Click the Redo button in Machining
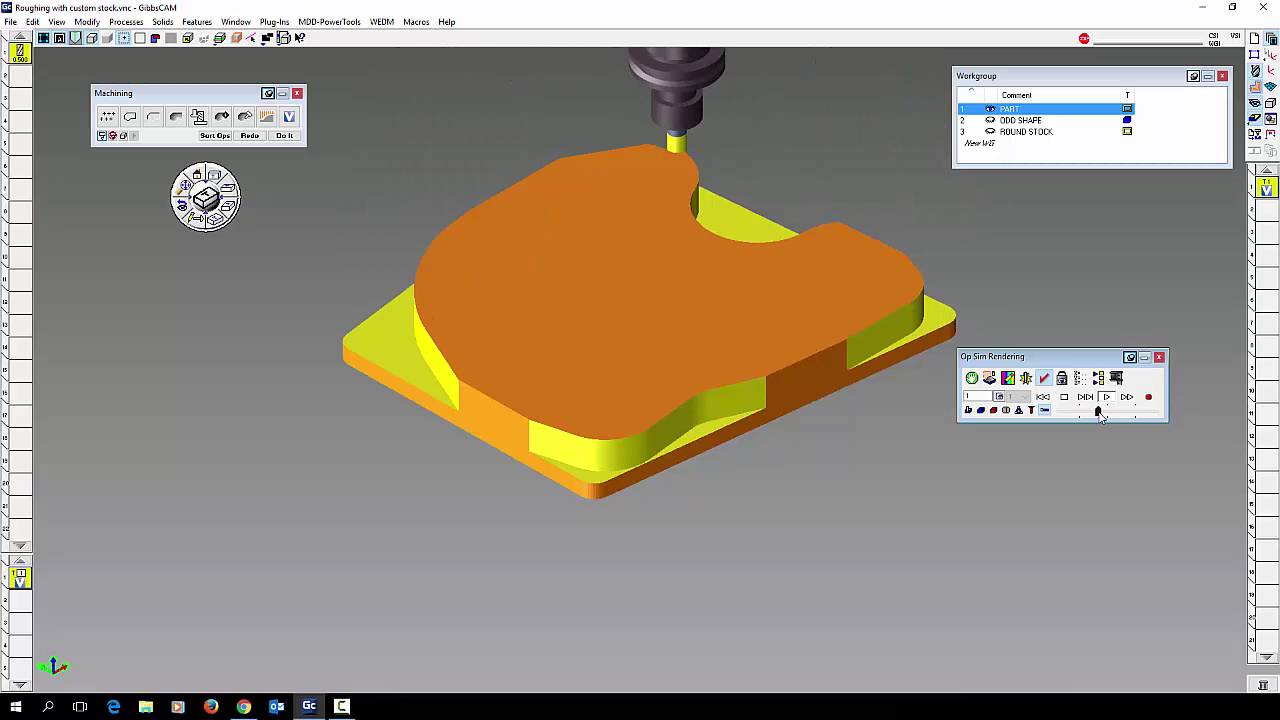Image resolution: width=1280 pixels, height=720 pixels. (x=250, y=136)
